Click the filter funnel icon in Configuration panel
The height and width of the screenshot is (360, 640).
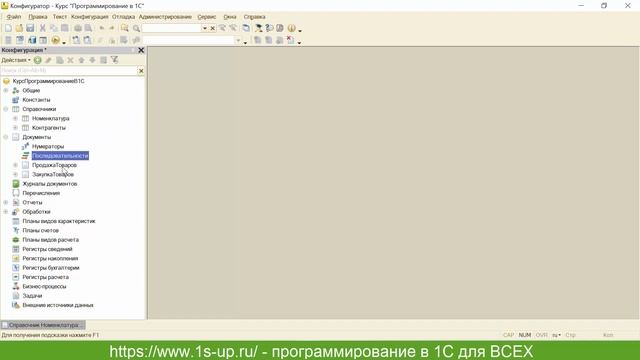[x=115, y=60]
